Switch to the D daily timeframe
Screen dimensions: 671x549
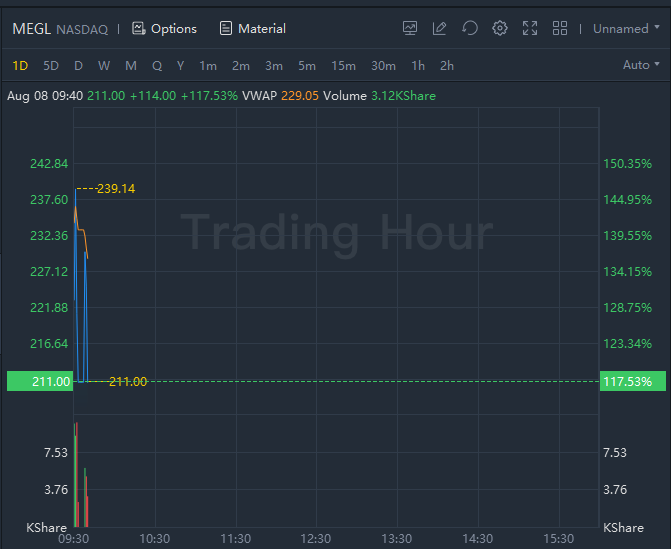click(78, 65)
